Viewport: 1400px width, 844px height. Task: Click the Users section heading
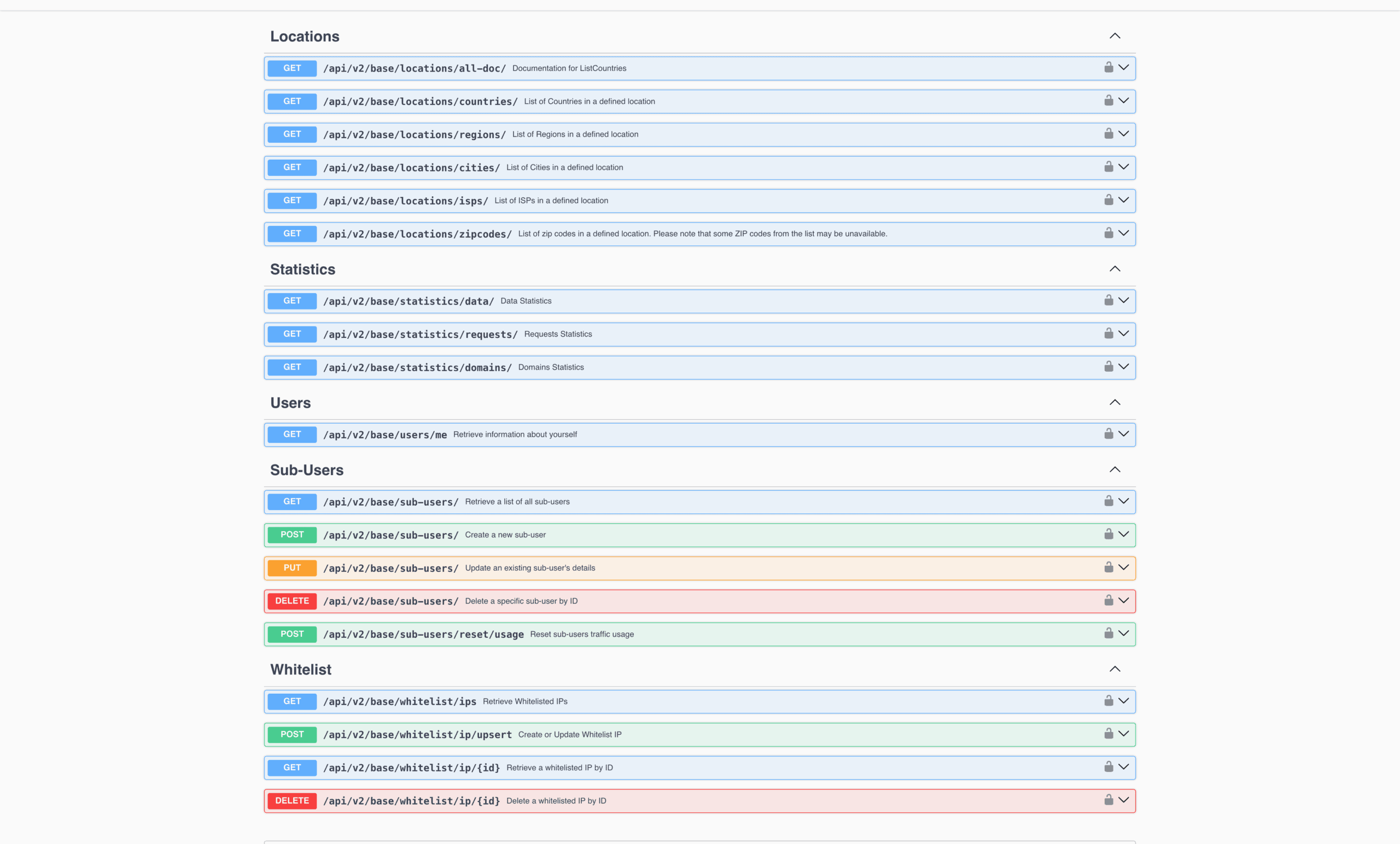click(x=290, y=403)
